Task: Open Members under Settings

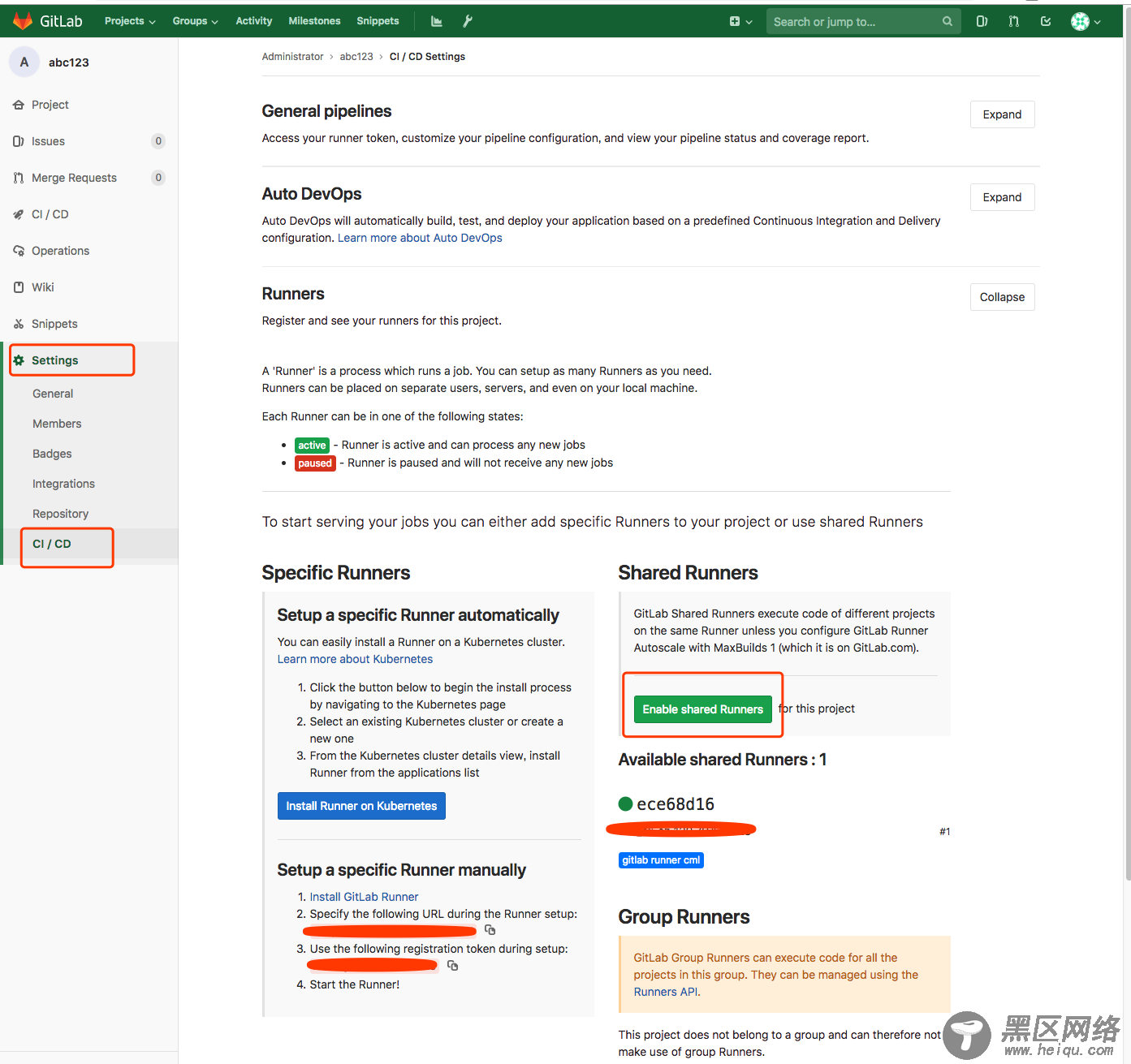Action: tap(57, 424)
